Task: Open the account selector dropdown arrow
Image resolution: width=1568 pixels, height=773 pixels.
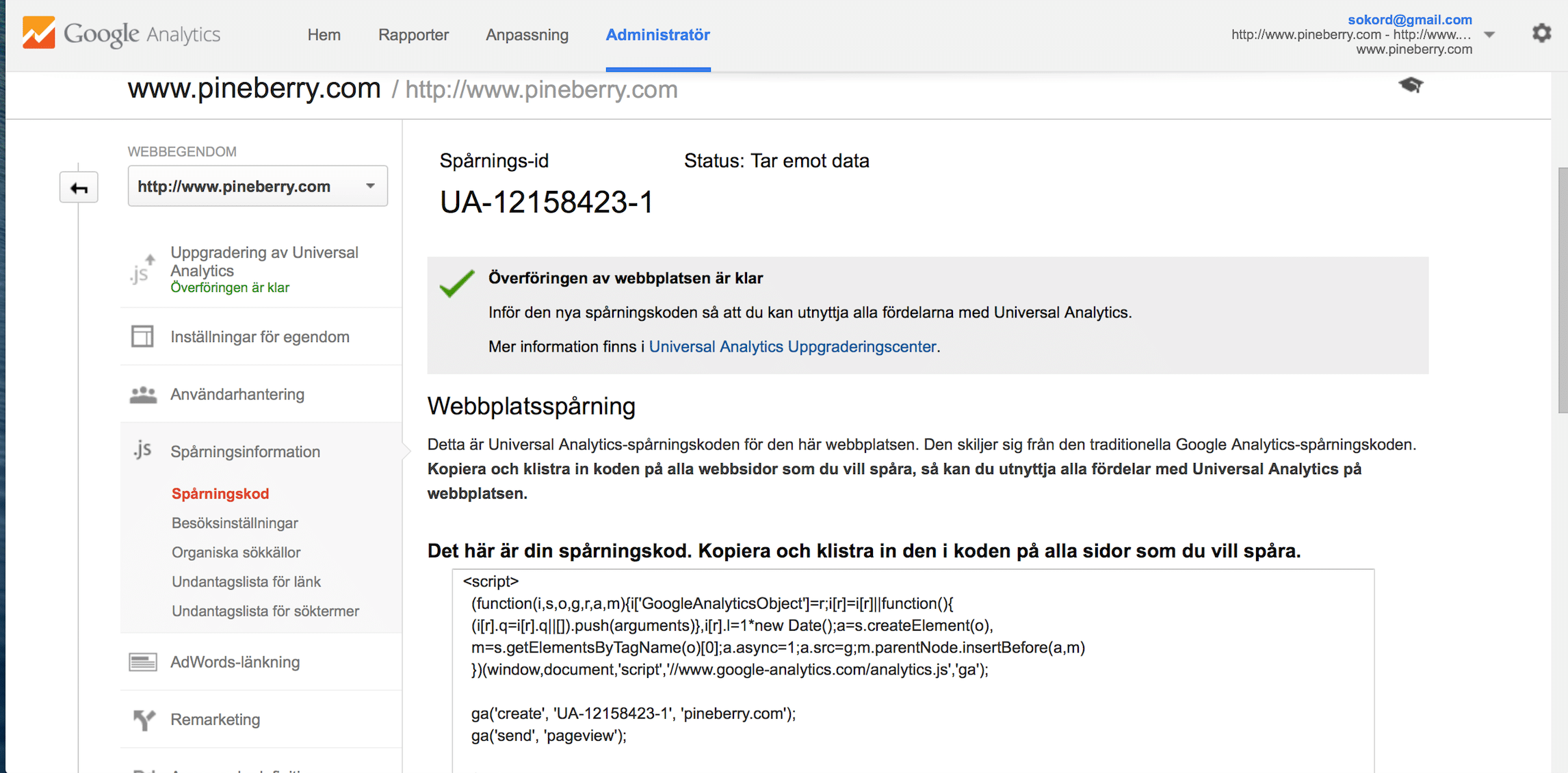Action: tap(1489, 35)
